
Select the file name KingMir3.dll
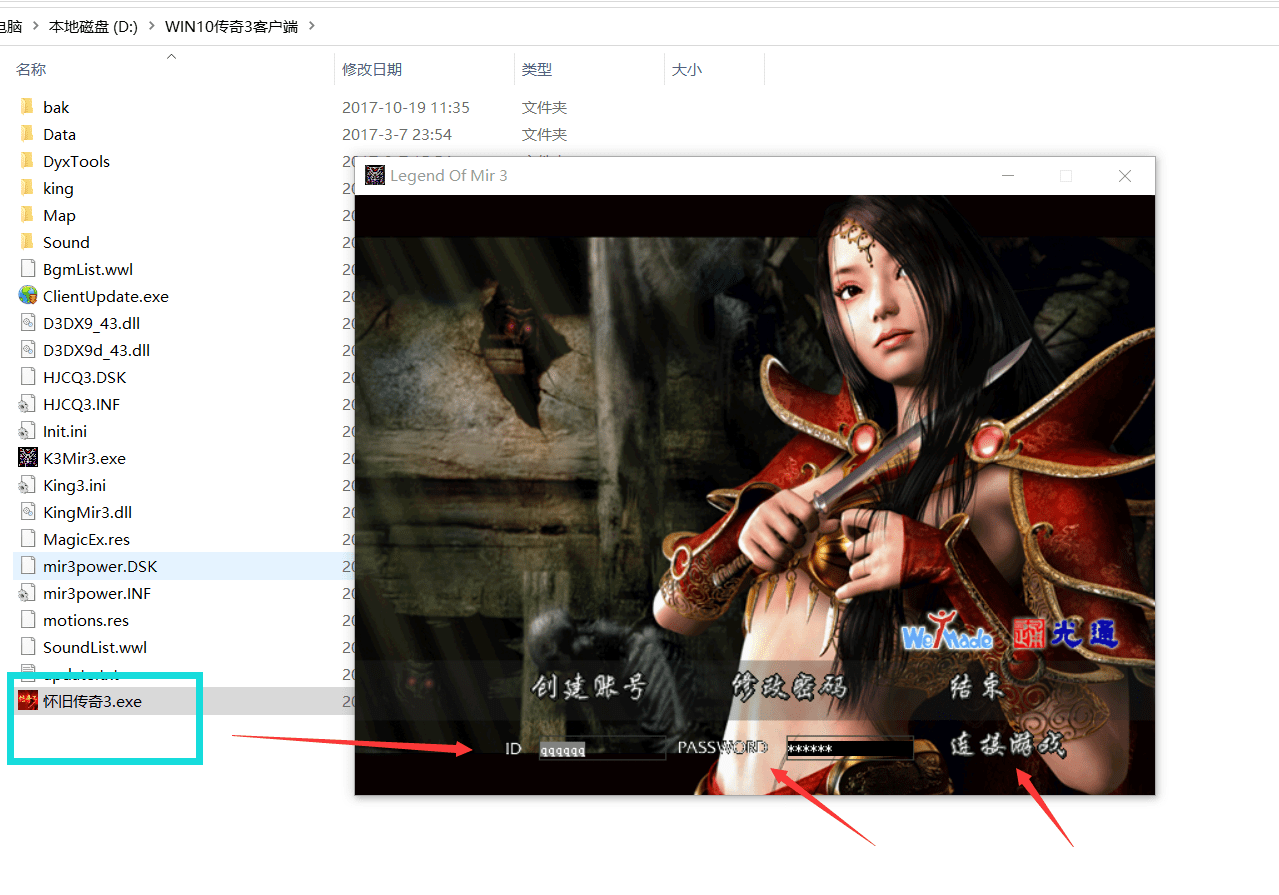(x=87, y=512)
